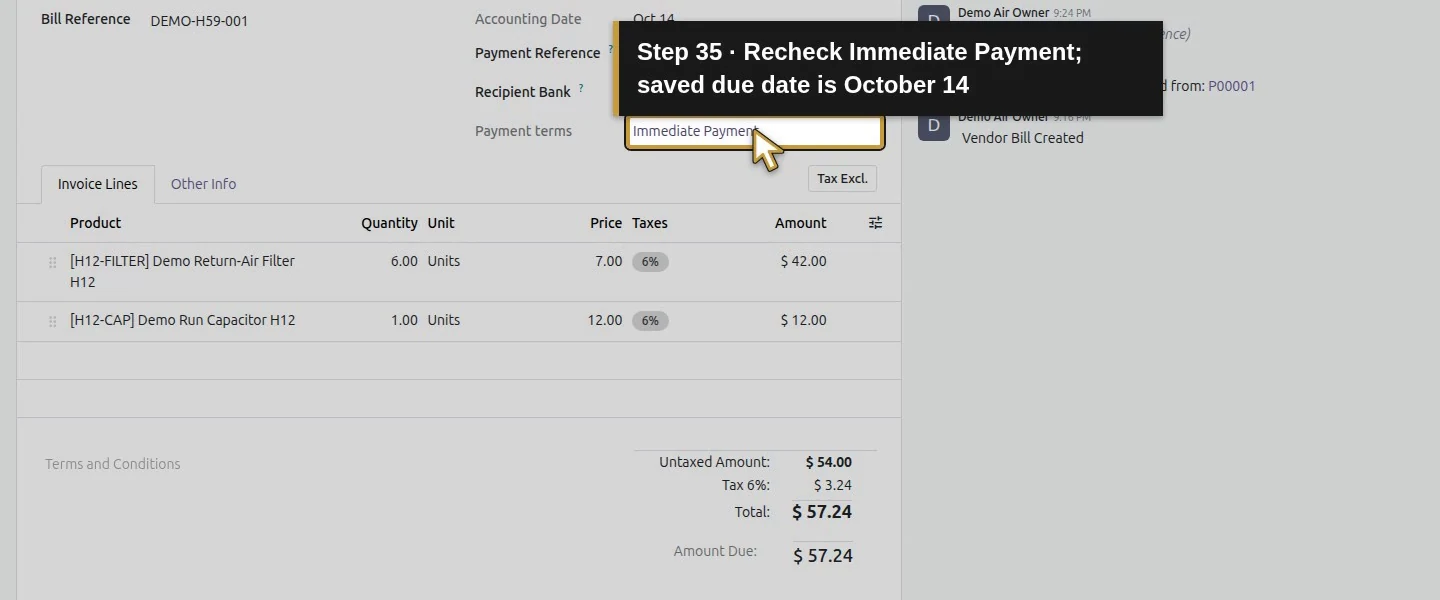This screenshot has width=1440, height=600.
Task: Click the Units cell of the capacitor line
Action: click(444, 320)
